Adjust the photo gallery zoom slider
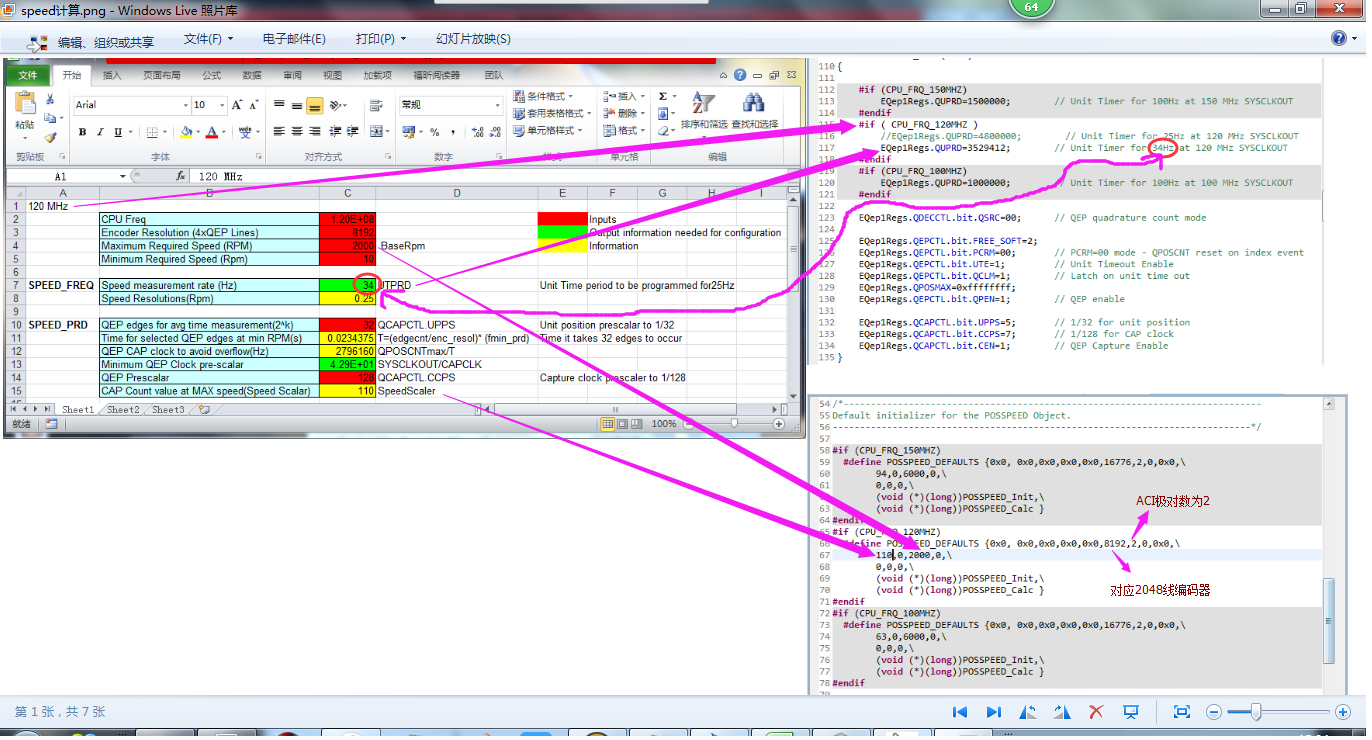The image size is (1372, 740). 1256,712
